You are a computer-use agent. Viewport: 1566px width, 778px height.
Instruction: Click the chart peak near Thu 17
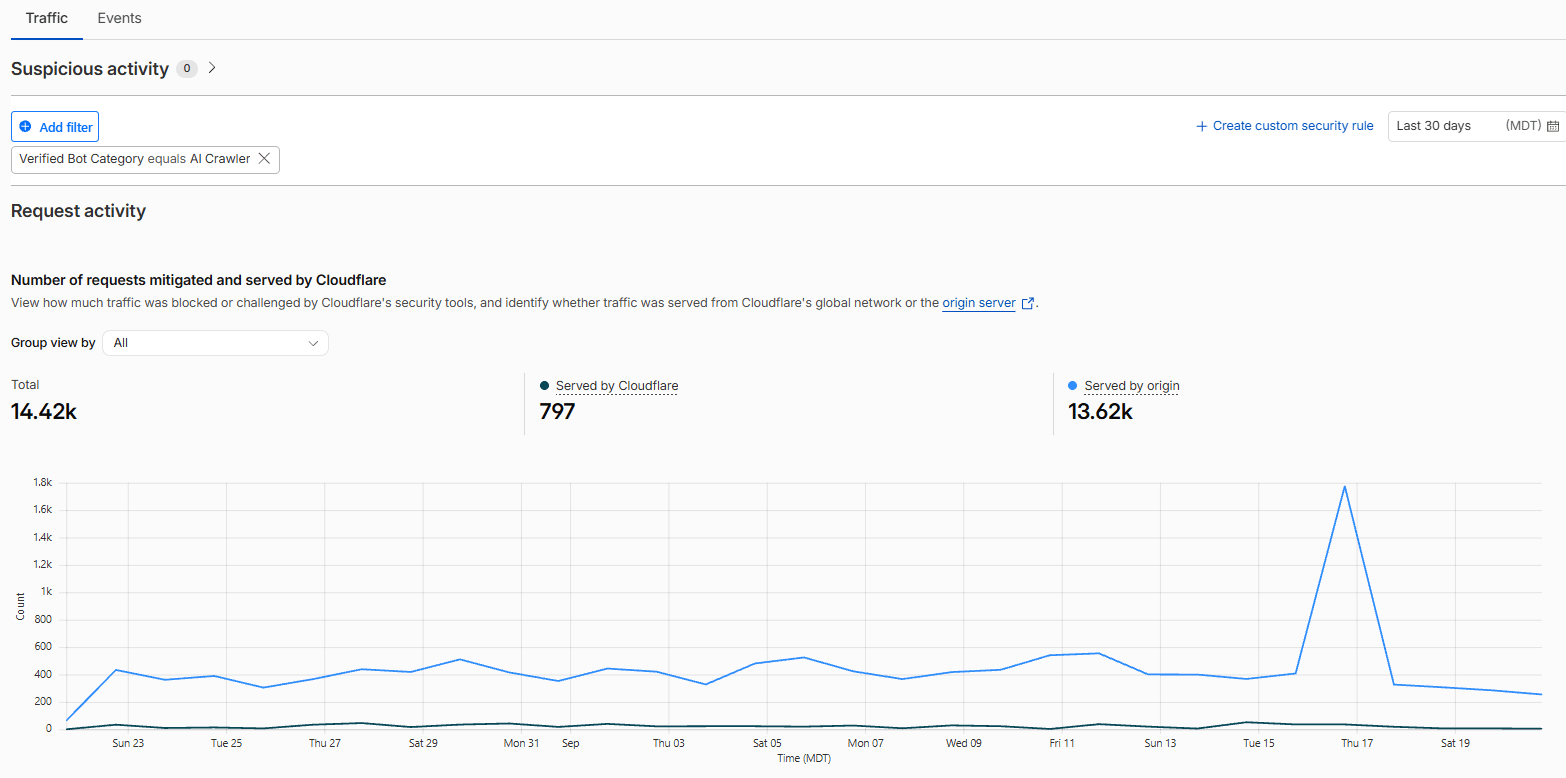pyautogui.click(x=1345, y=486)
